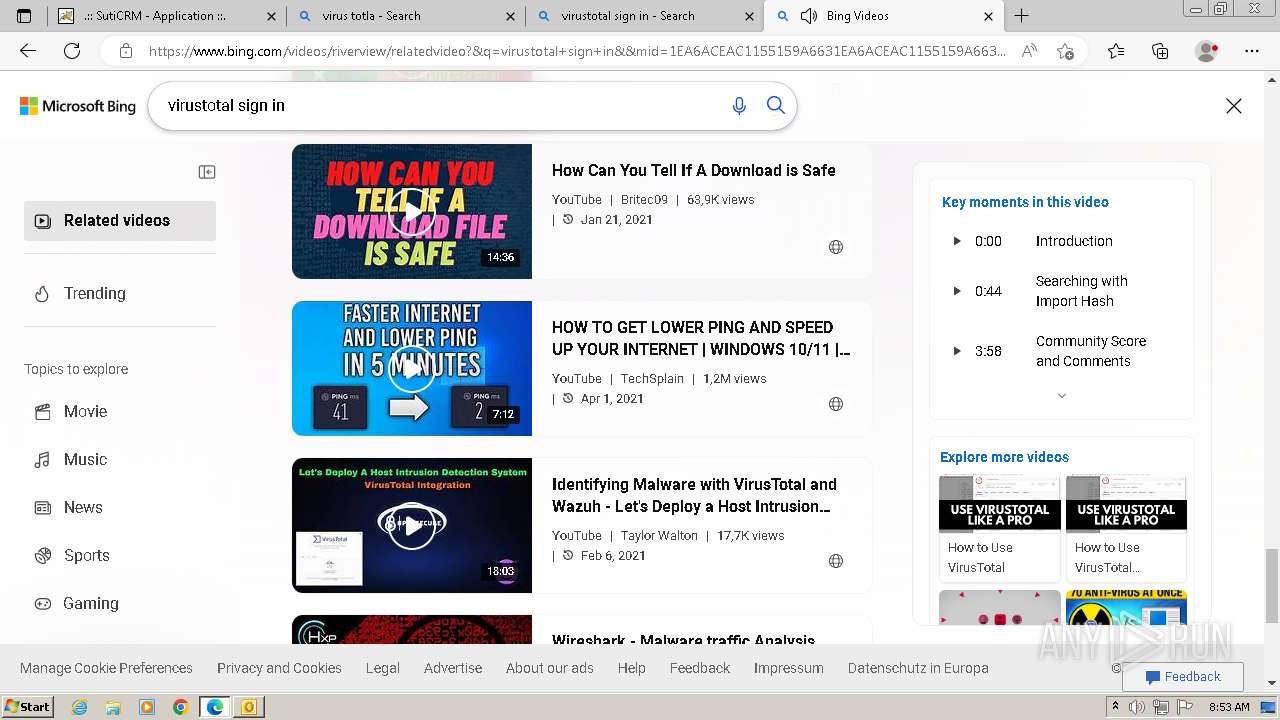Screen dimensions: 1280x720
Task: Open the browser profile avatar
Action: [1207, 51]
